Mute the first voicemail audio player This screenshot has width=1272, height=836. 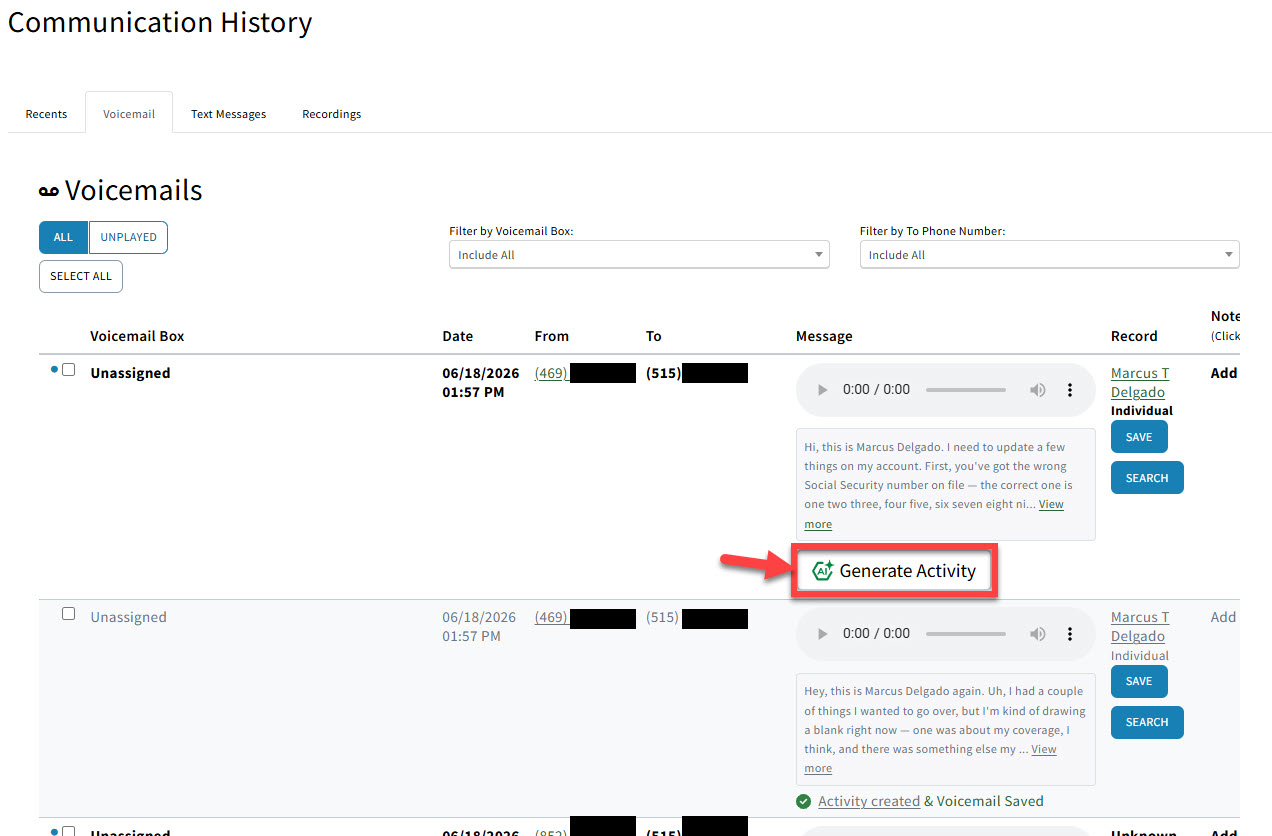tap(1038, 390)
